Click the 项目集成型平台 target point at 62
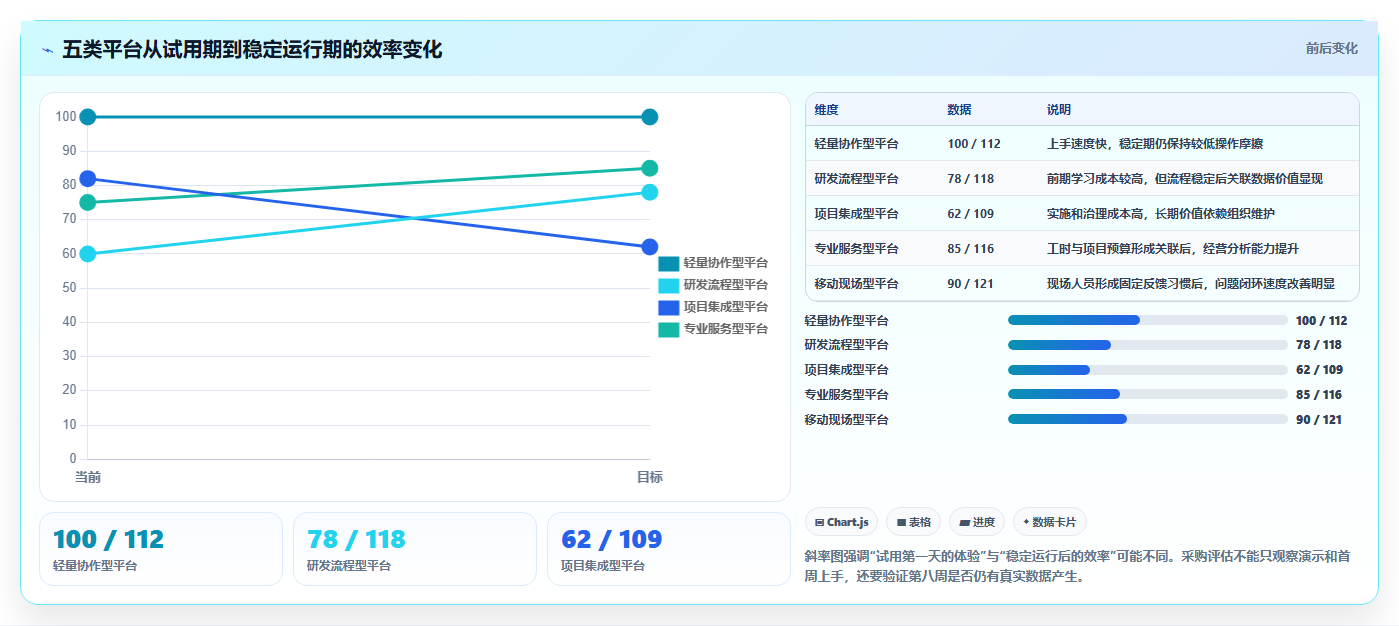 tap(650, 247)
